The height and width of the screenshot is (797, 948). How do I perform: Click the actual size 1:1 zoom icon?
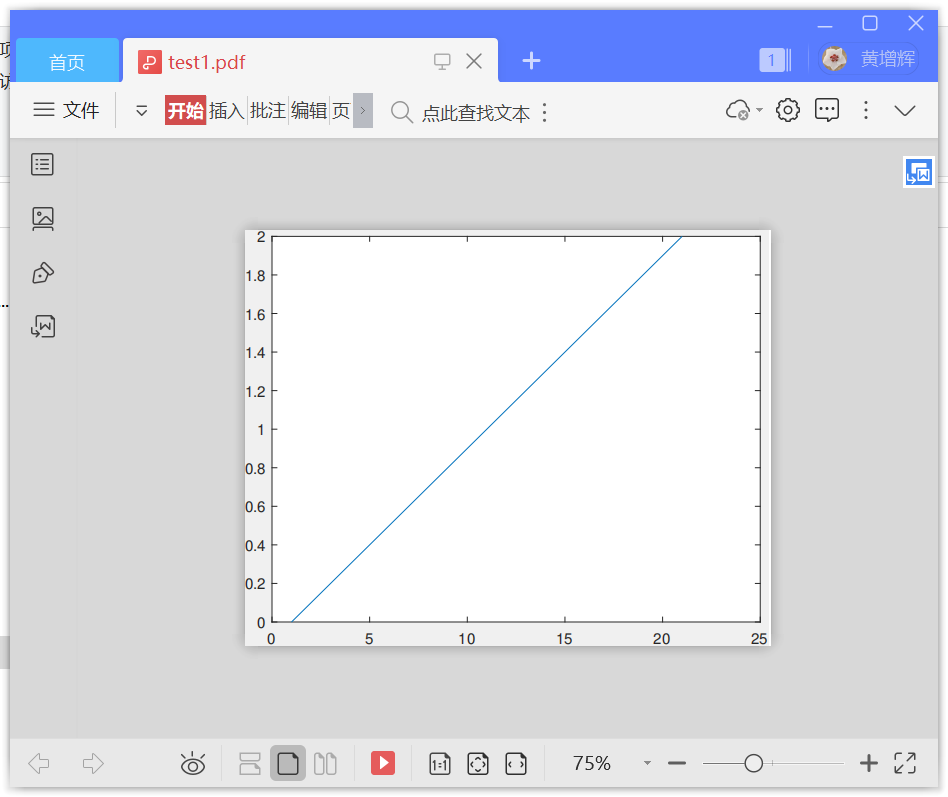pyautogui.click(x=439, y=763)
